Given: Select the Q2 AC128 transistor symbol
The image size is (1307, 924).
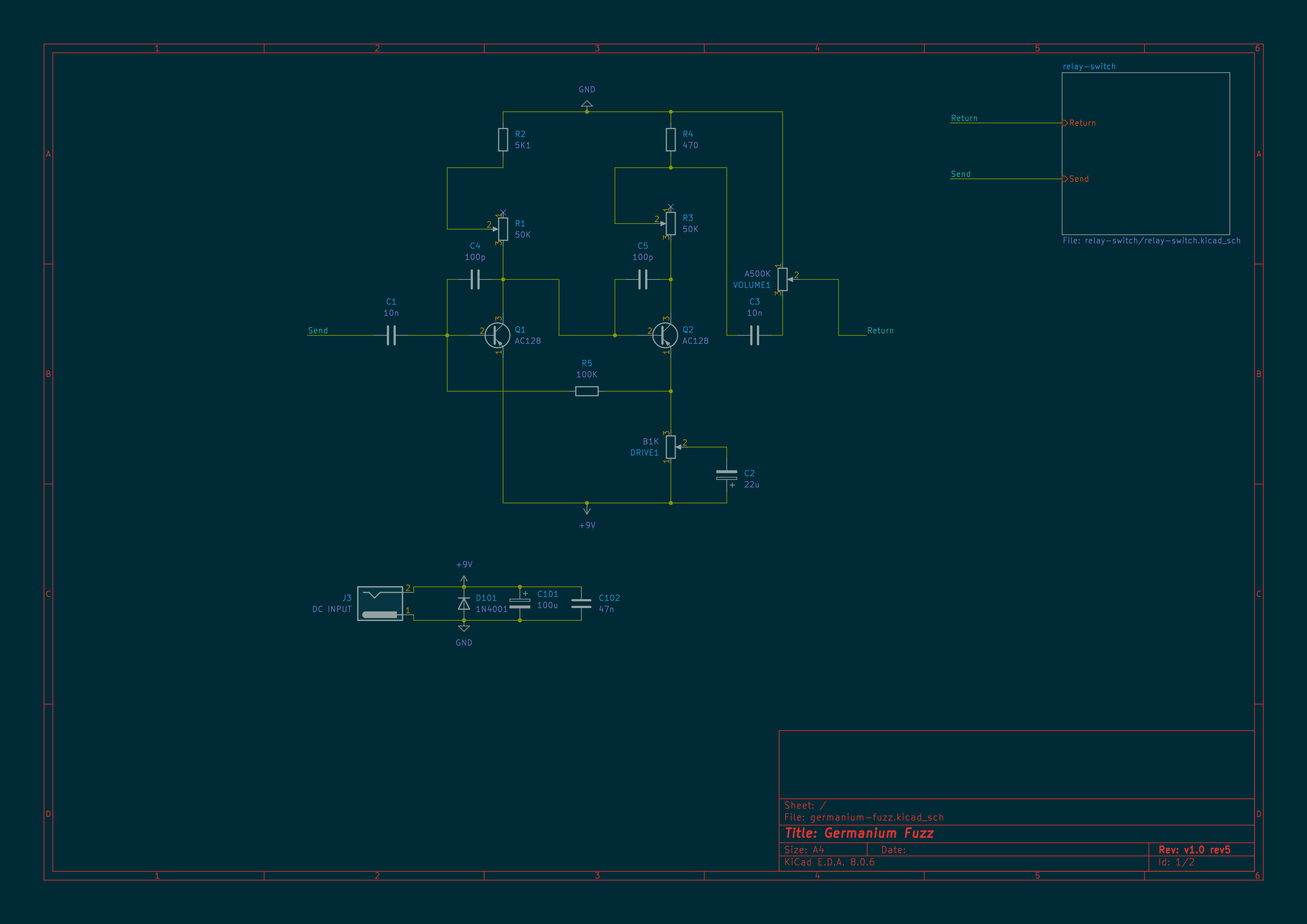Looking at the screenshot, I should [665, 335].
